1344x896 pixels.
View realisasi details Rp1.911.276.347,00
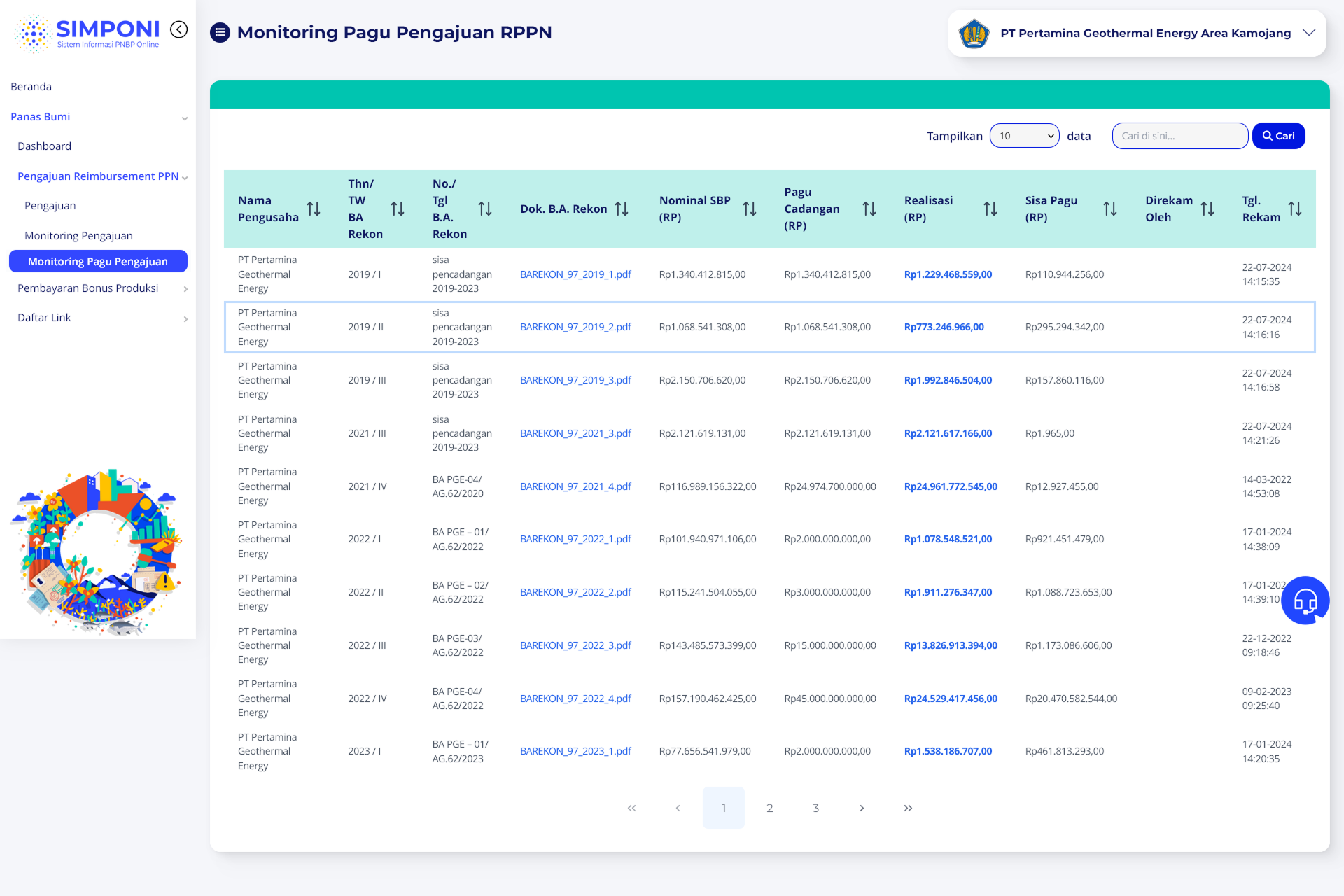pos(948,592)
